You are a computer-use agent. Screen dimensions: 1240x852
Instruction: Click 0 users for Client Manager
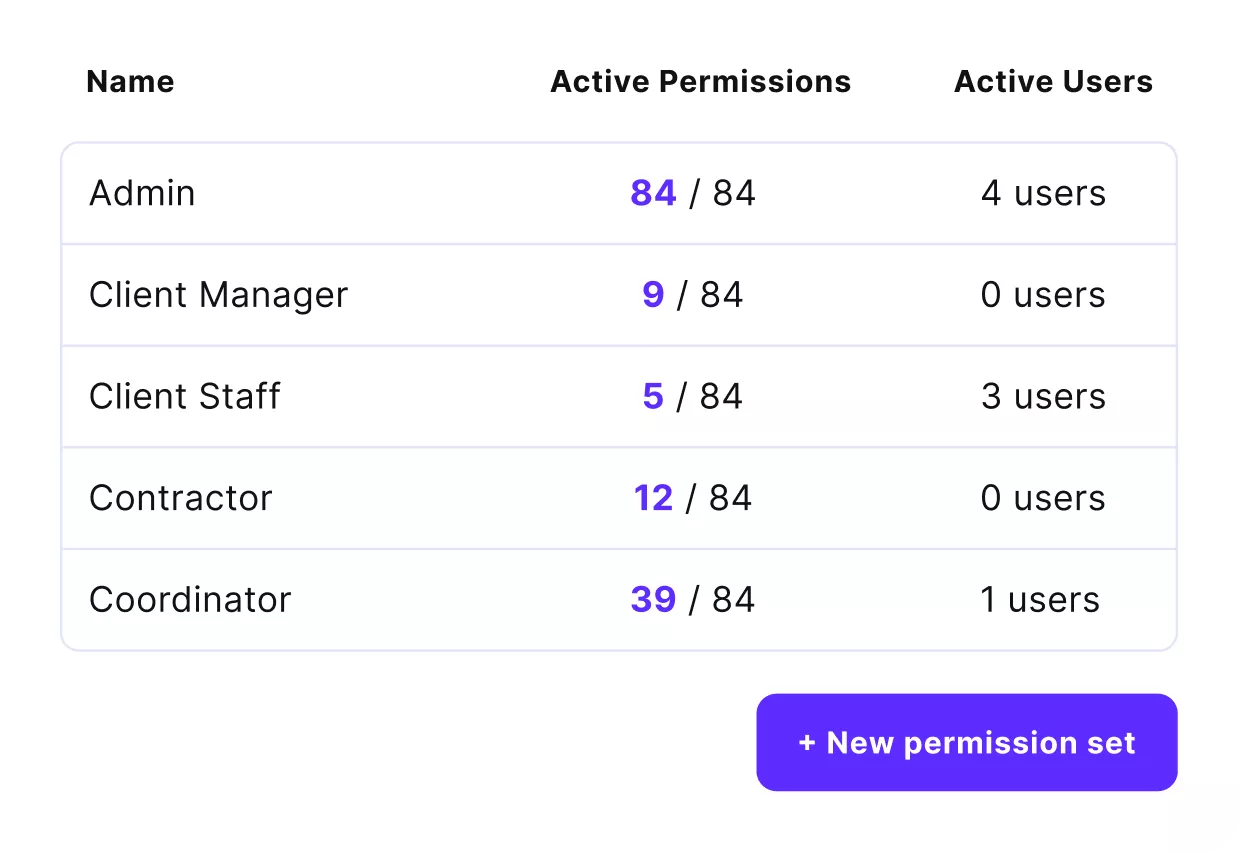[1043, 295]
